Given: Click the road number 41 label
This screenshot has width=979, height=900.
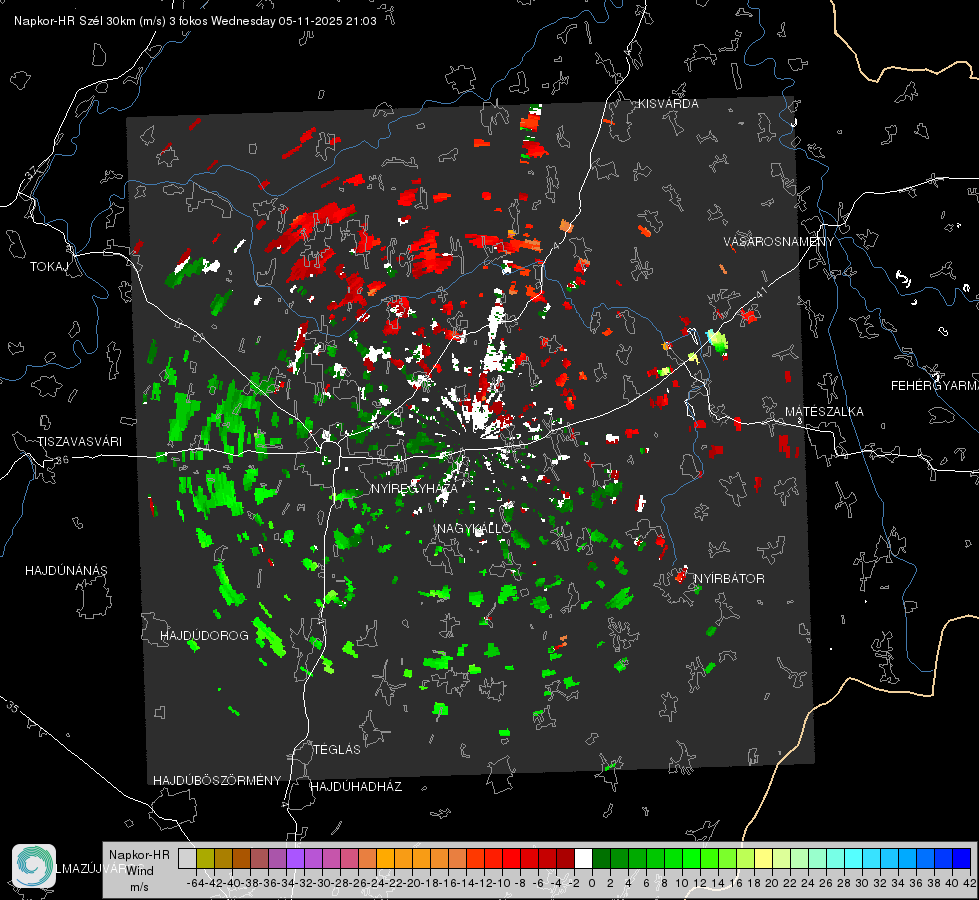Looking at the screenshot, I should (x=760, y=292).
